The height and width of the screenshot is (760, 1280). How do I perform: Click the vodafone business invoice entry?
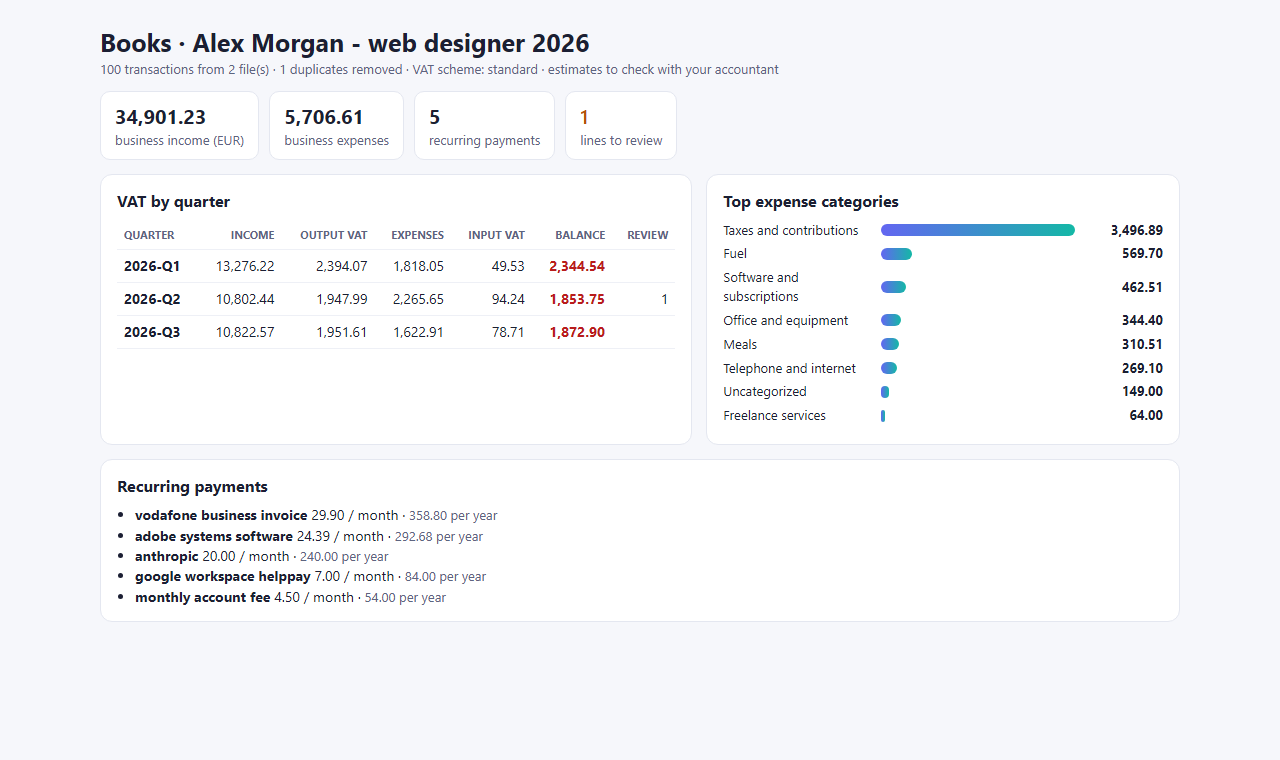[x=316, y=516]
